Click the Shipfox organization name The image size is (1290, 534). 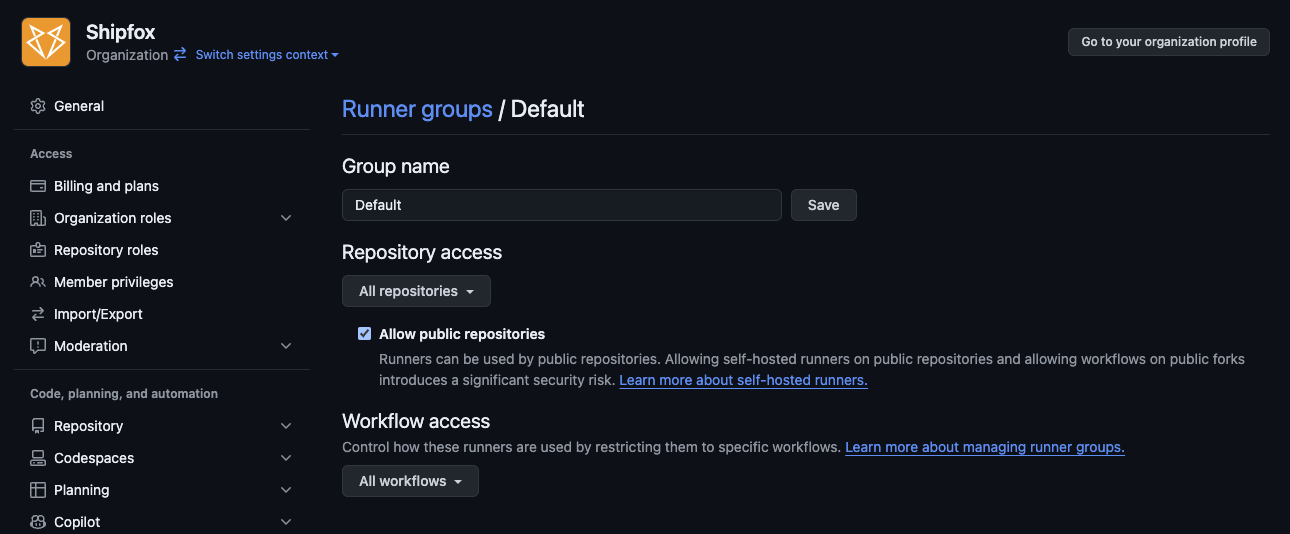click(121, 32)
